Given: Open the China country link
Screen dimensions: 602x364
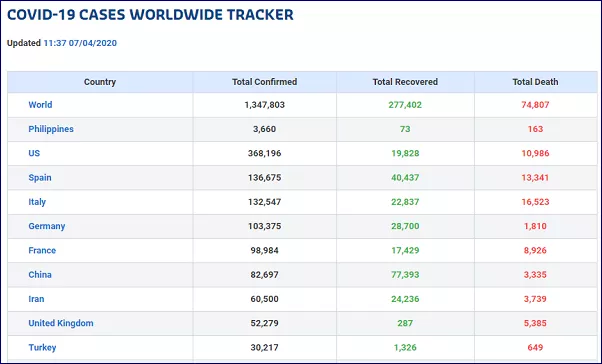Looking at the screenshot, I should tap(40, 275).
